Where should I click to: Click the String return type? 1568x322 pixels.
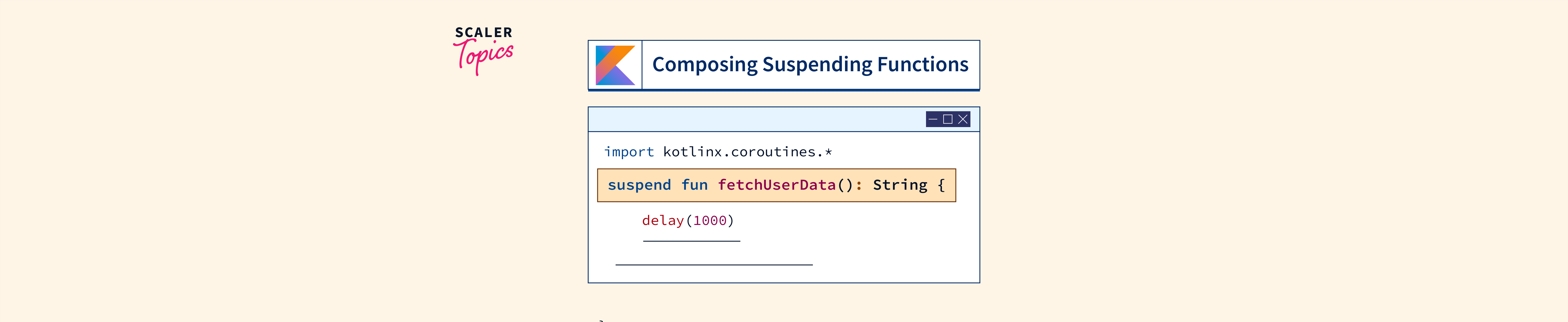click(x=900, y=185)
